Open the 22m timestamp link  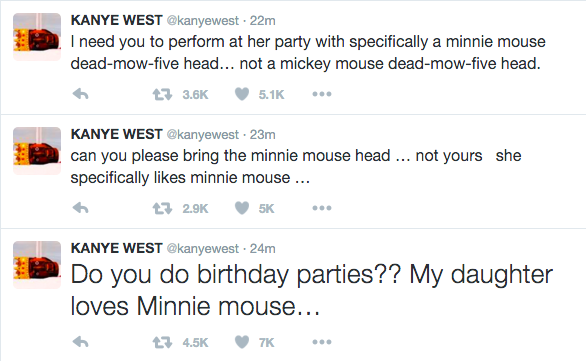262,21
